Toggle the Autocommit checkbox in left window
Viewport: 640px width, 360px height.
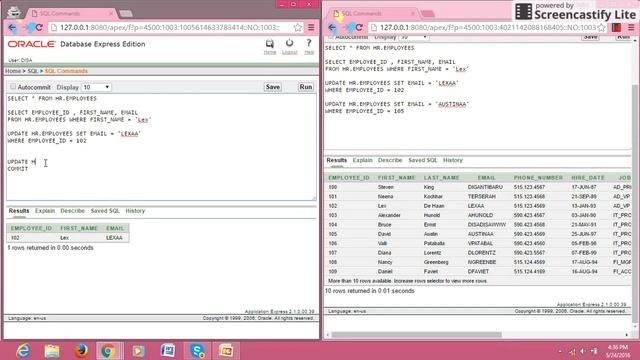(13, 87)
